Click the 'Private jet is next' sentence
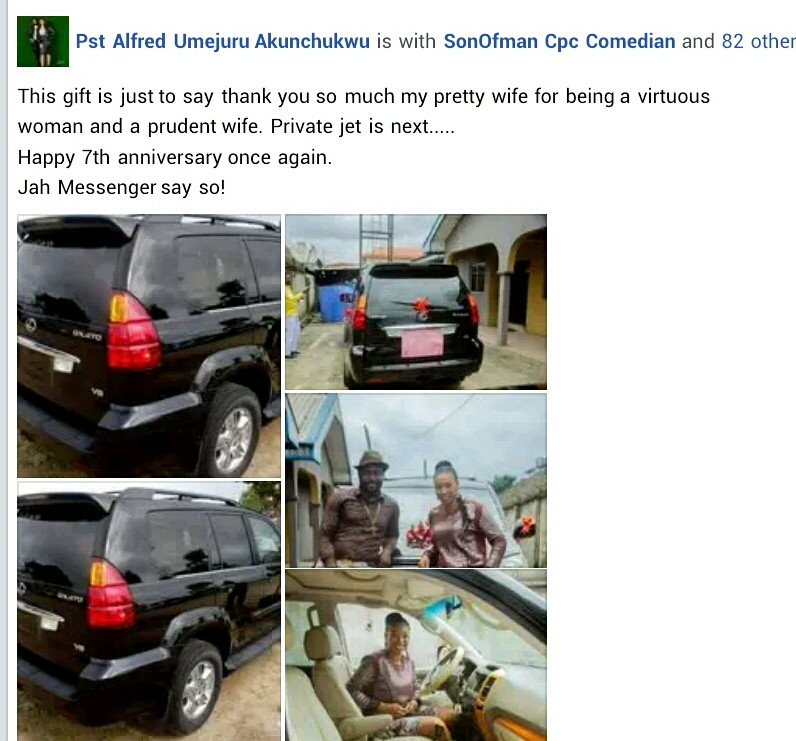The image size is (796, 741). (x=362, y=126)
